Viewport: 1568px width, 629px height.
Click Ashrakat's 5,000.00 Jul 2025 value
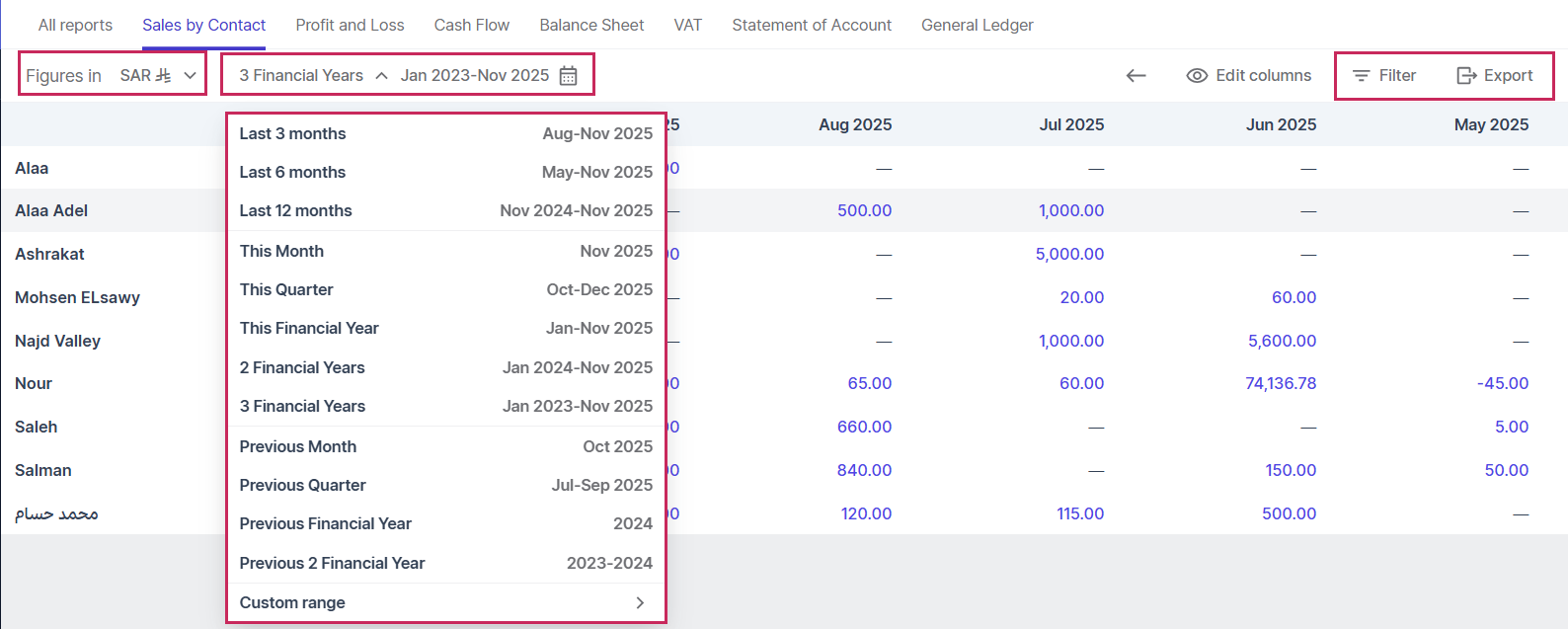[1069, 254]
